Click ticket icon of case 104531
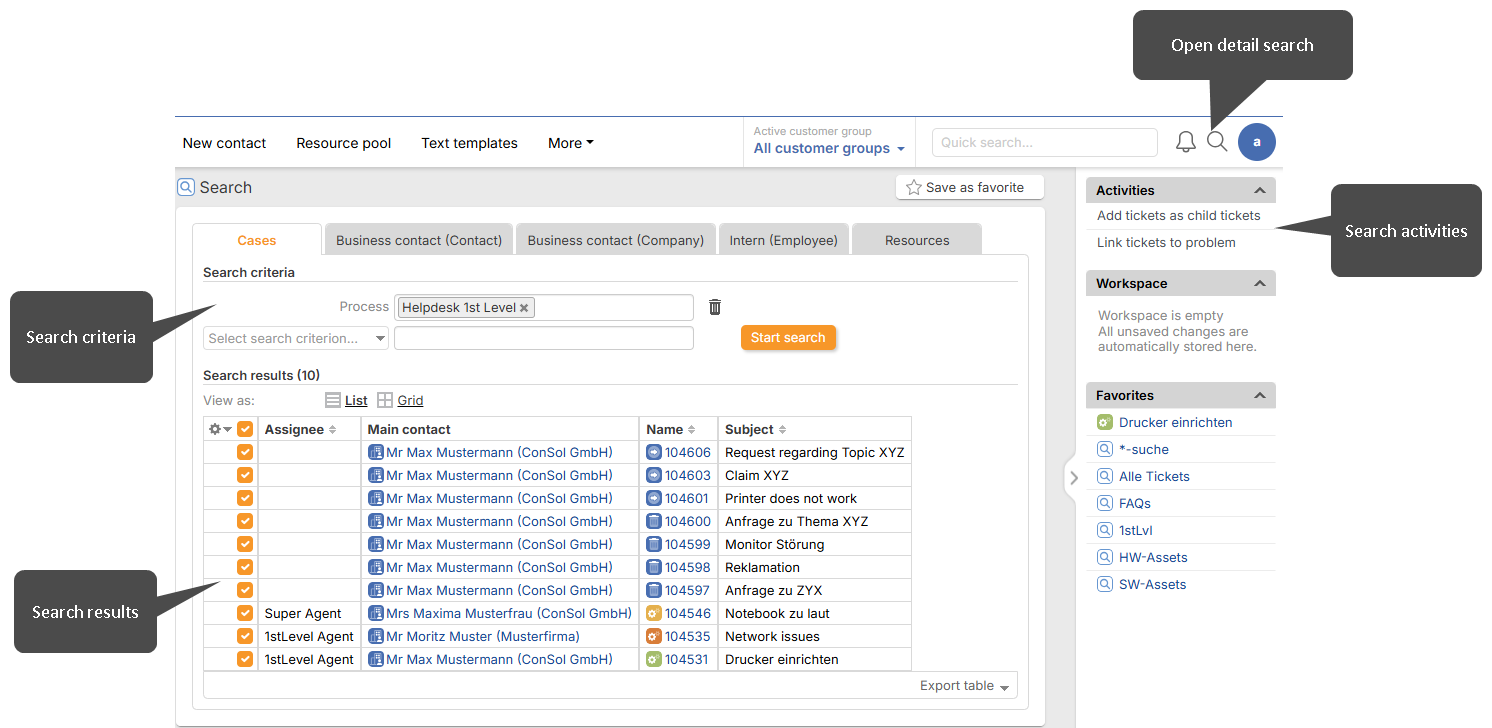The height and width of the screenshot is (728, 1492). coord(654,659)
